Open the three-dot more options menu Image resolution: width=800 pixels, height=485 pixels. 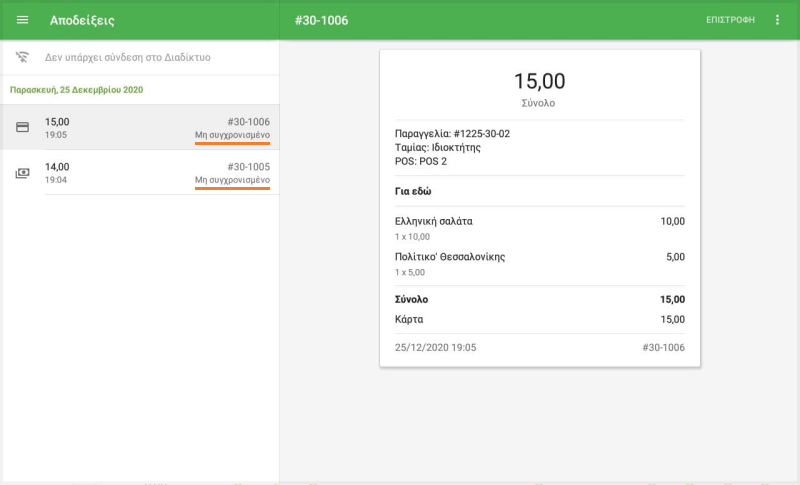tap(778, 20)
